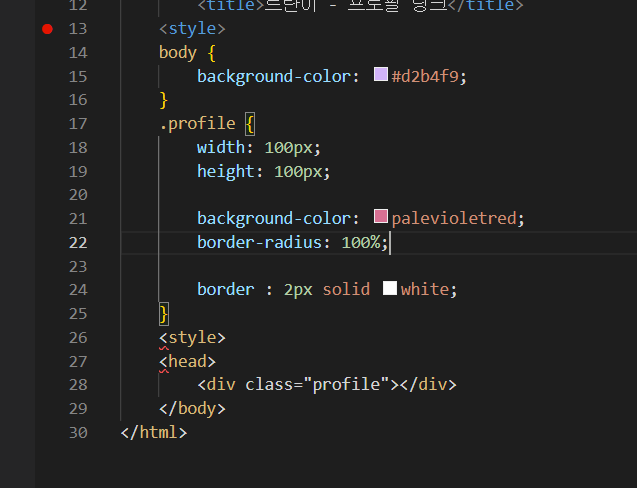
Task: Place cursor on opening style tag, line 13
Action: pos(192,29)
